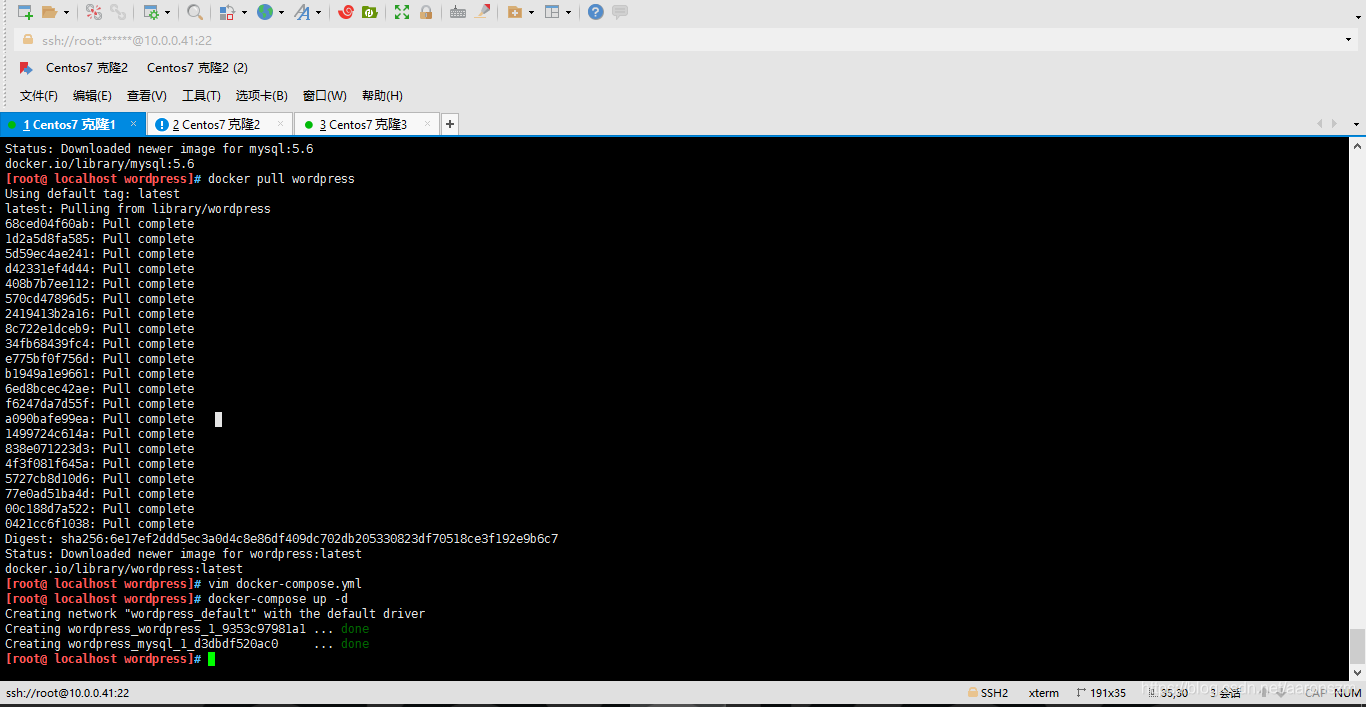
Task: Launch Xftp with red swirl icon
Action: point(346,12)
